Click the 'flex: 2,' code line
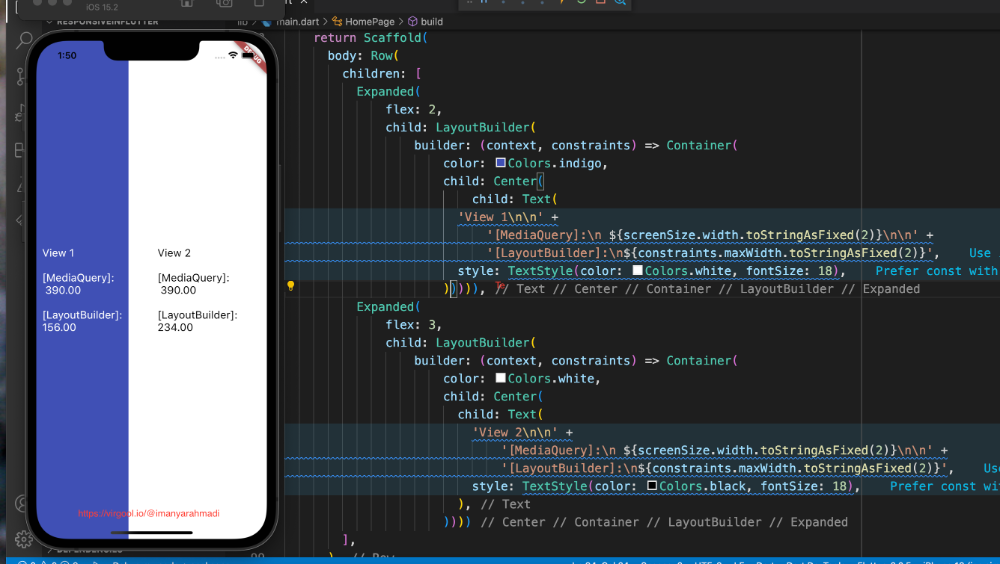This screenshot has height=564, width=1000. (x=413, y=109)
